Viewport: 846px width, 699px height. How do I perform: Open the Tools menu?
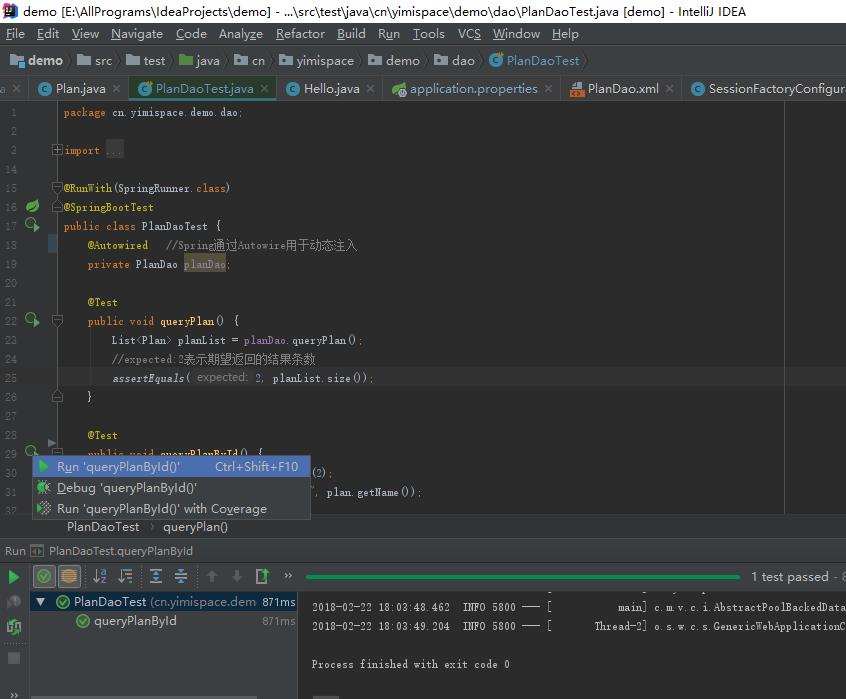point(429,34)
